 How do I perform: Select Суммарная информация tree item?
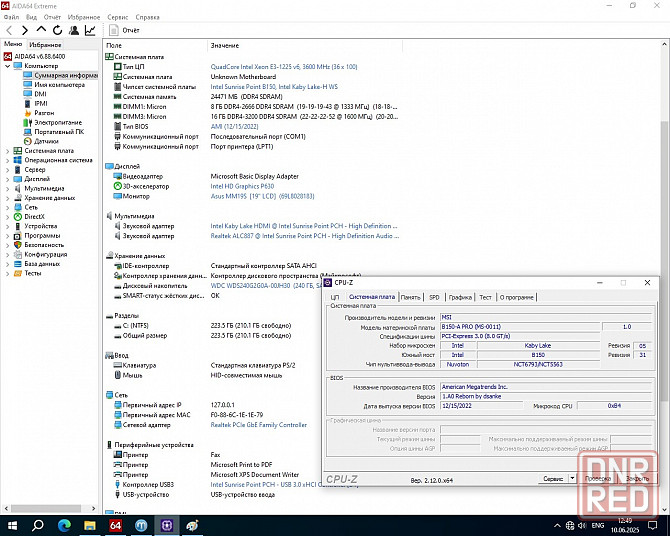click(66, 75)
